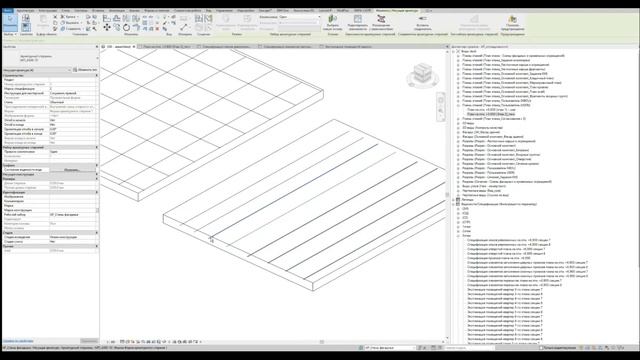Viewport: 640px width, 360px height.
Task: Click the zoom icon on the navigation bar
Action: point(441,111)
